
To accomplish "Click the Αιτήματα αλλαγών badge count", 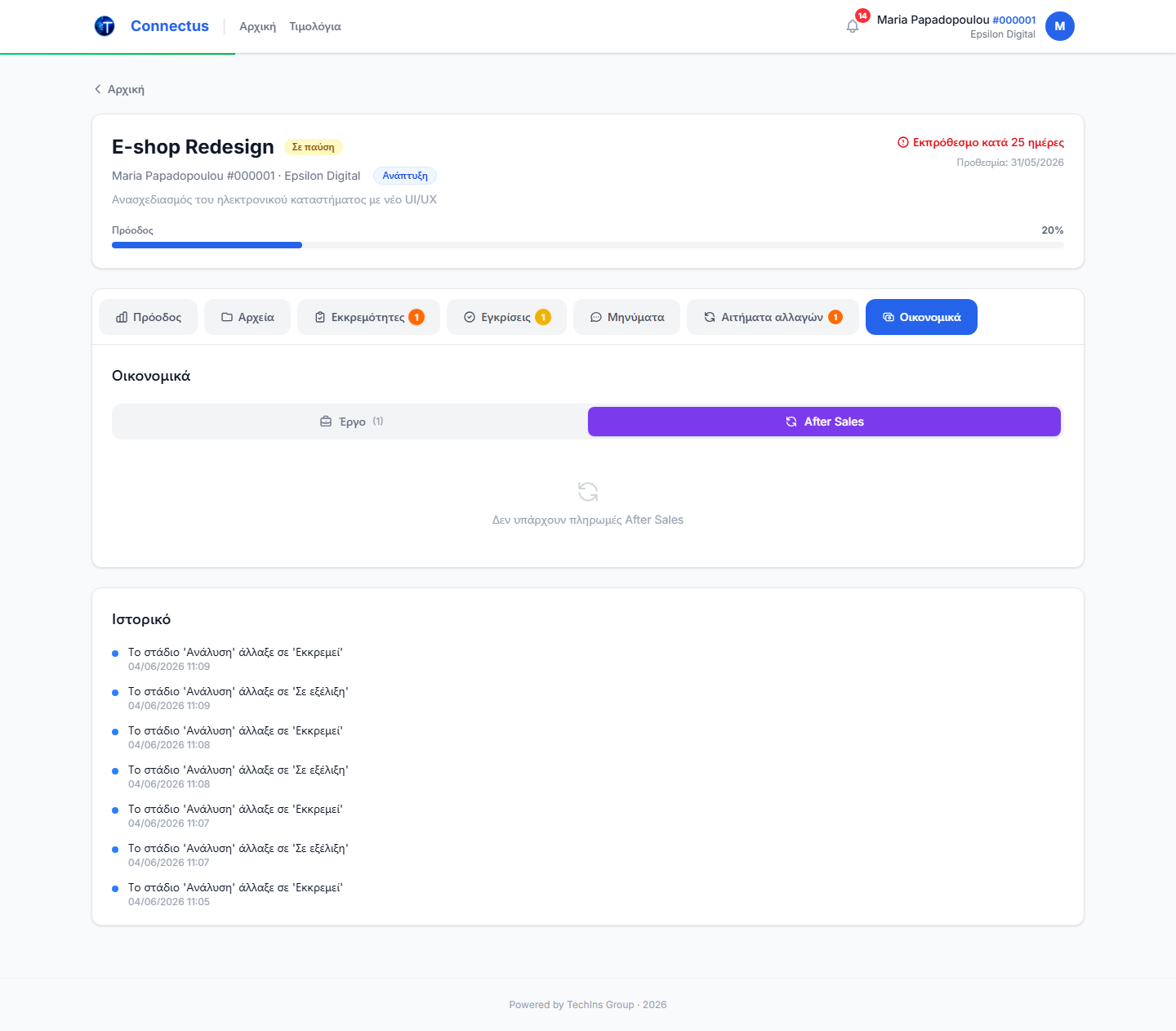I will (x=835, y=317).
